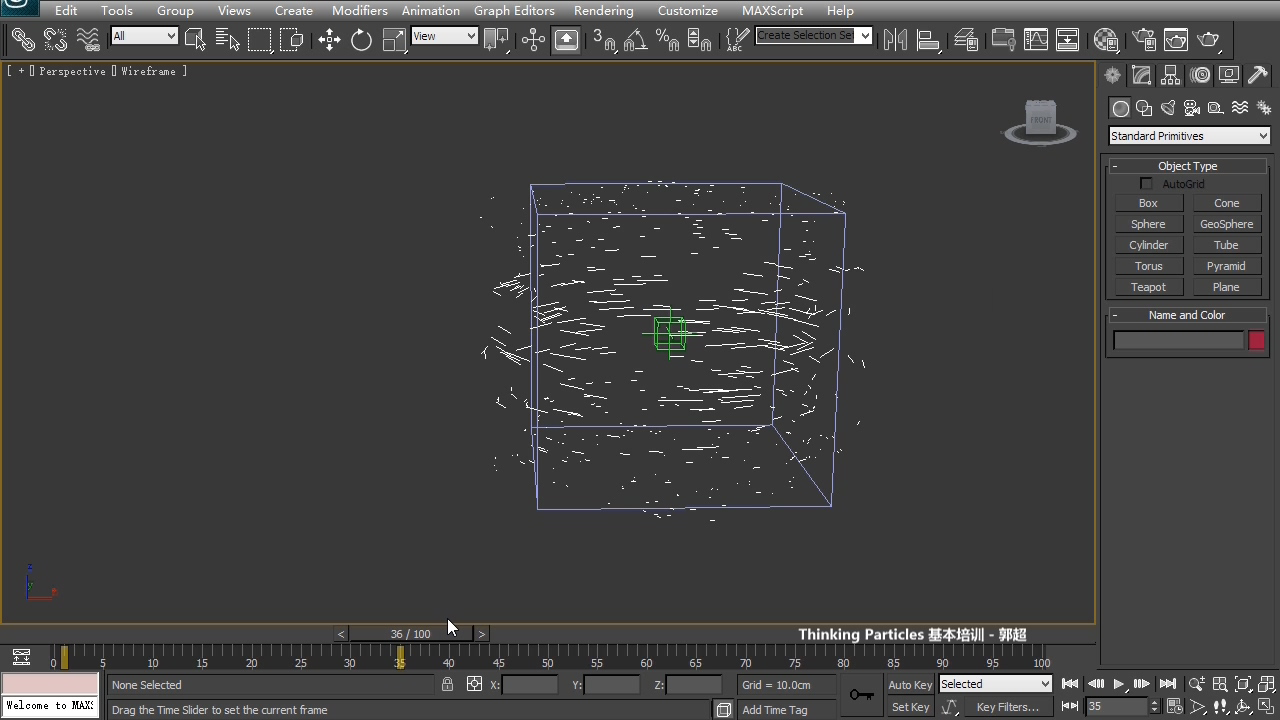Open the Modifiers menu
Viewport: 1280px width, 720px height.
(360, 10)
